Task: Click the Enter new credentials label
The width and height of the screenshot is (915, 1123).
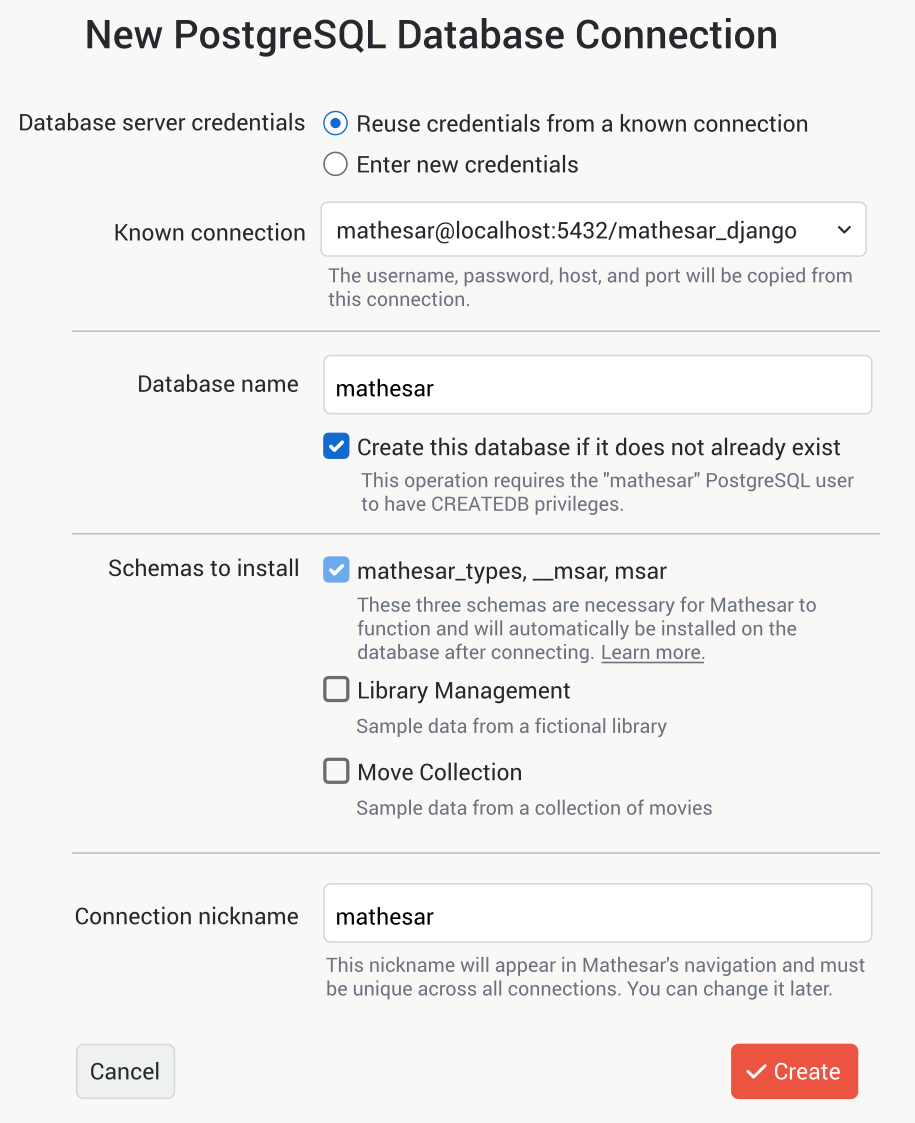Action: point(468,165)
